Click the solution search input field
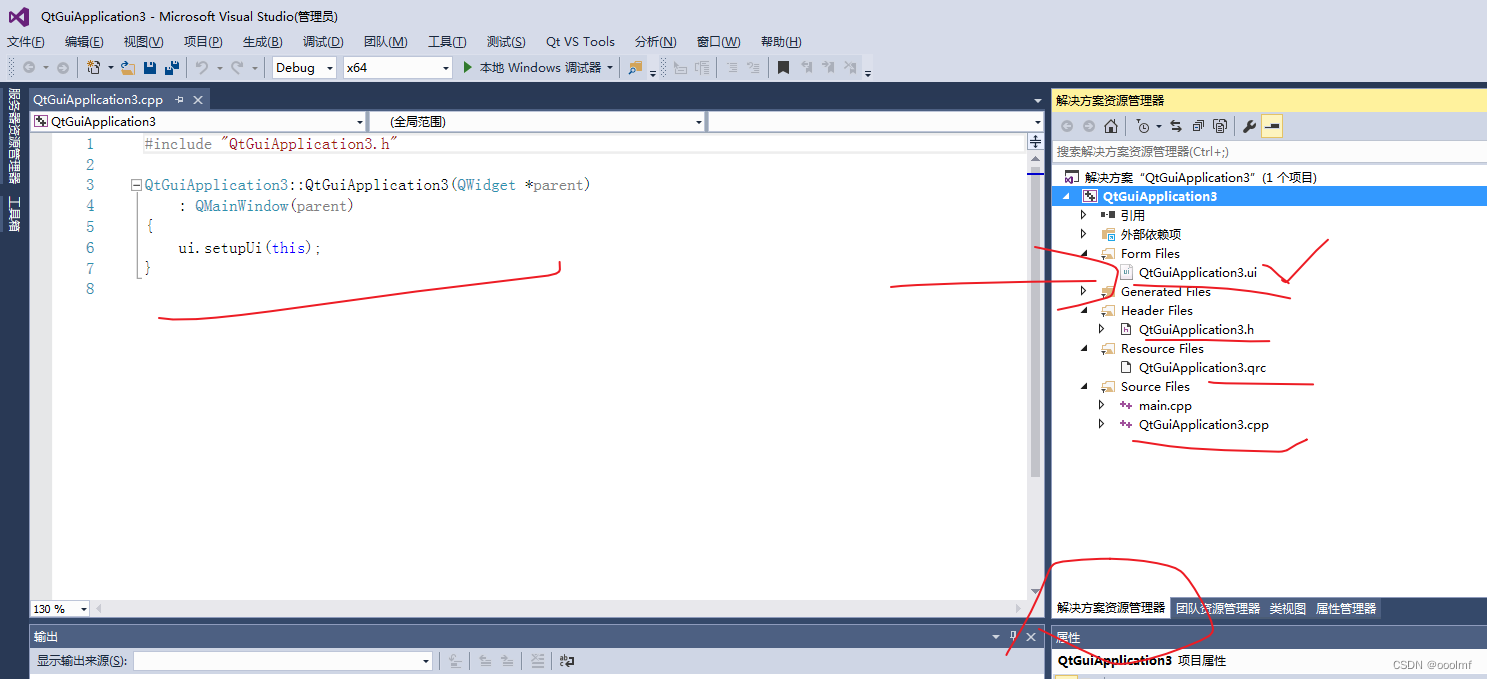 1269,151
